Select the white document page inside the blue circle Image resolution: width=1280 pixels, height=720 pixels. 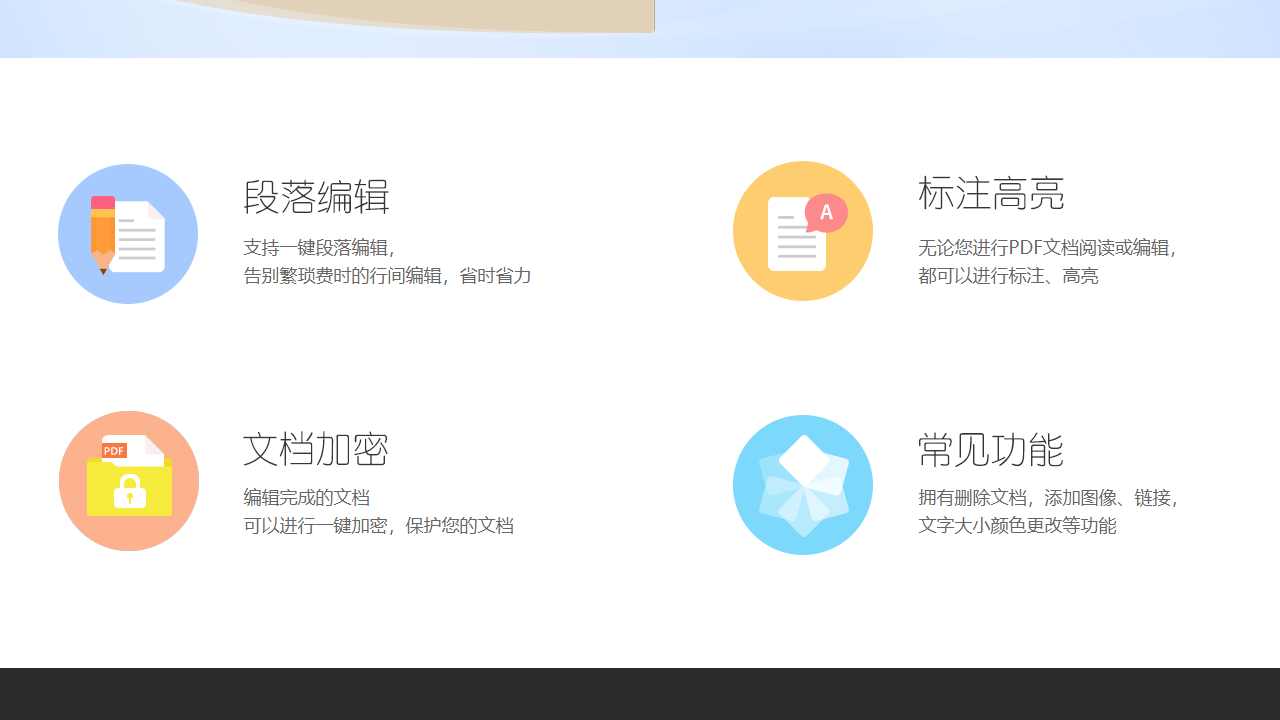(x=138, y=238)
